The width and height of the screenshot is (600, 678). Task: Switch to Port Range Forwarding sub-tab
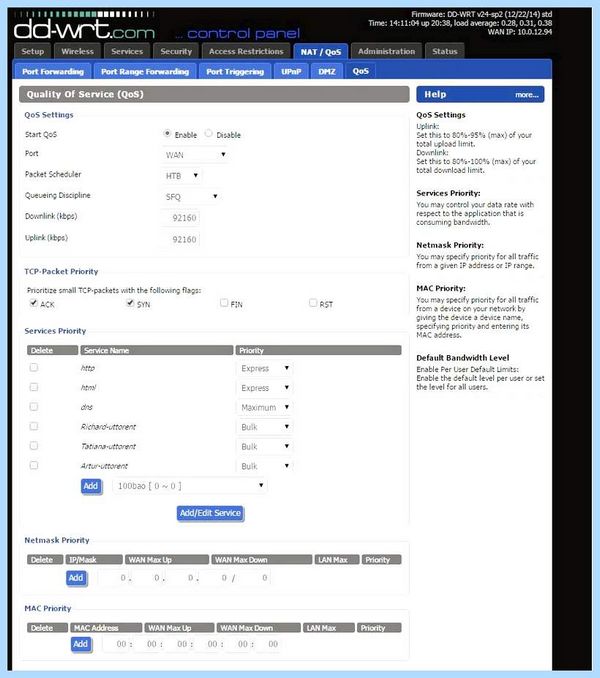tap(145, 71)
